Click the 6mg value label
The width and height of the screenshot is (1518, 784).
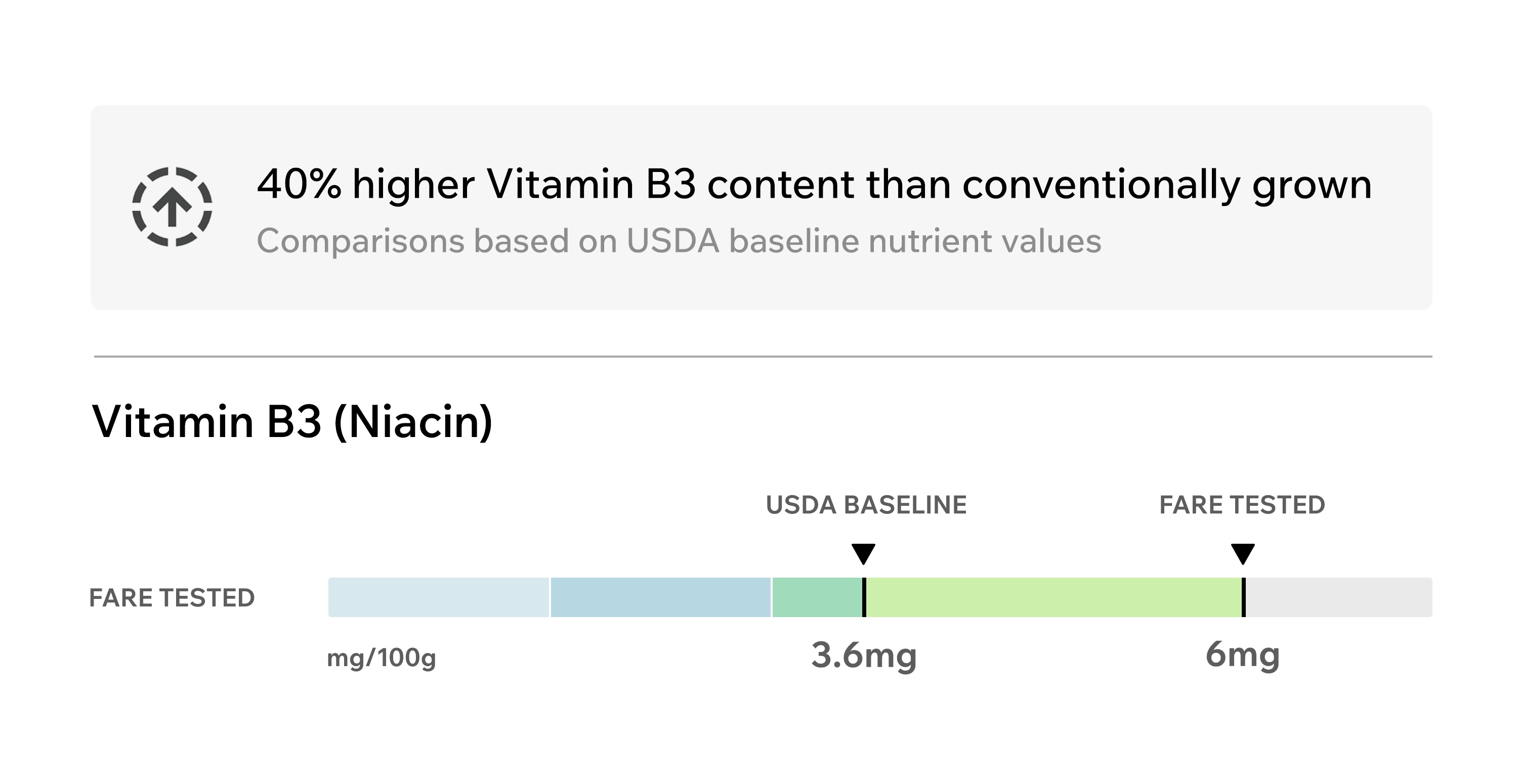[1242, 656]
